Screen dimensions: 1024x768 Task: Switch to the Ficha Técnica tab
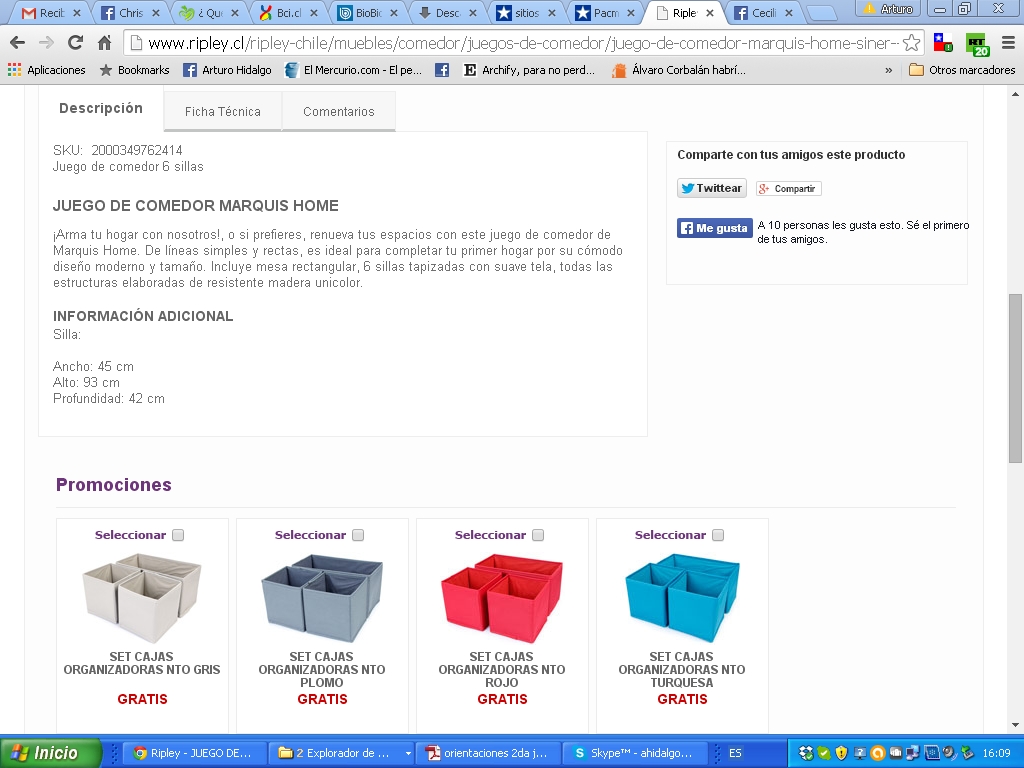coord(223,111)
